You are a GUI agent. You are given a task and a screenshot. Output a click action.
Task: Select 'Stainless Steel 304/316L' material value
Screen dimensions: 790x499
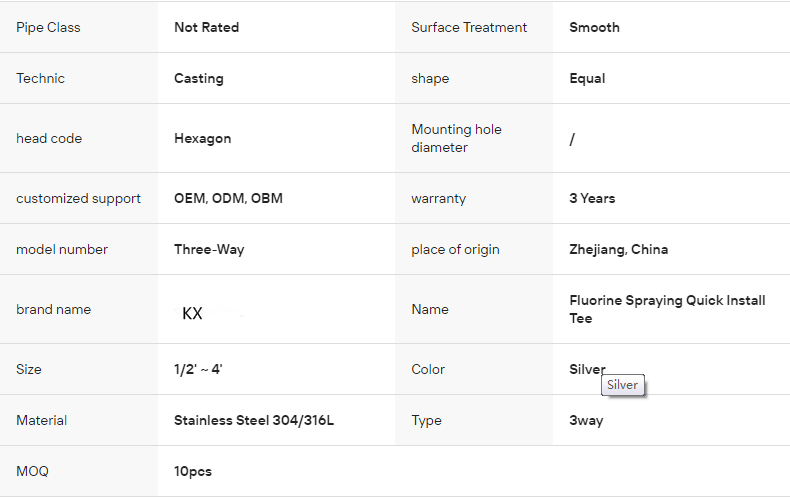254,420
